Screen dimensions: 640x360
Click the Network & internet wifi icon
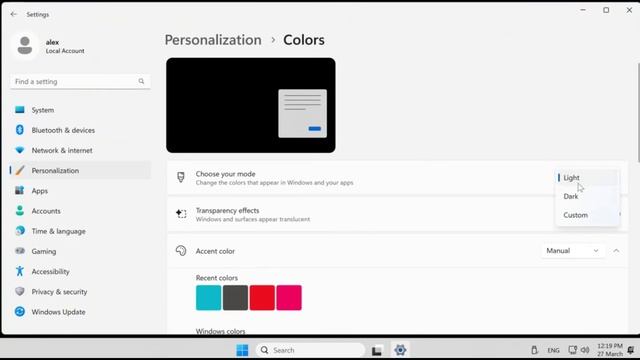[20, 150]
